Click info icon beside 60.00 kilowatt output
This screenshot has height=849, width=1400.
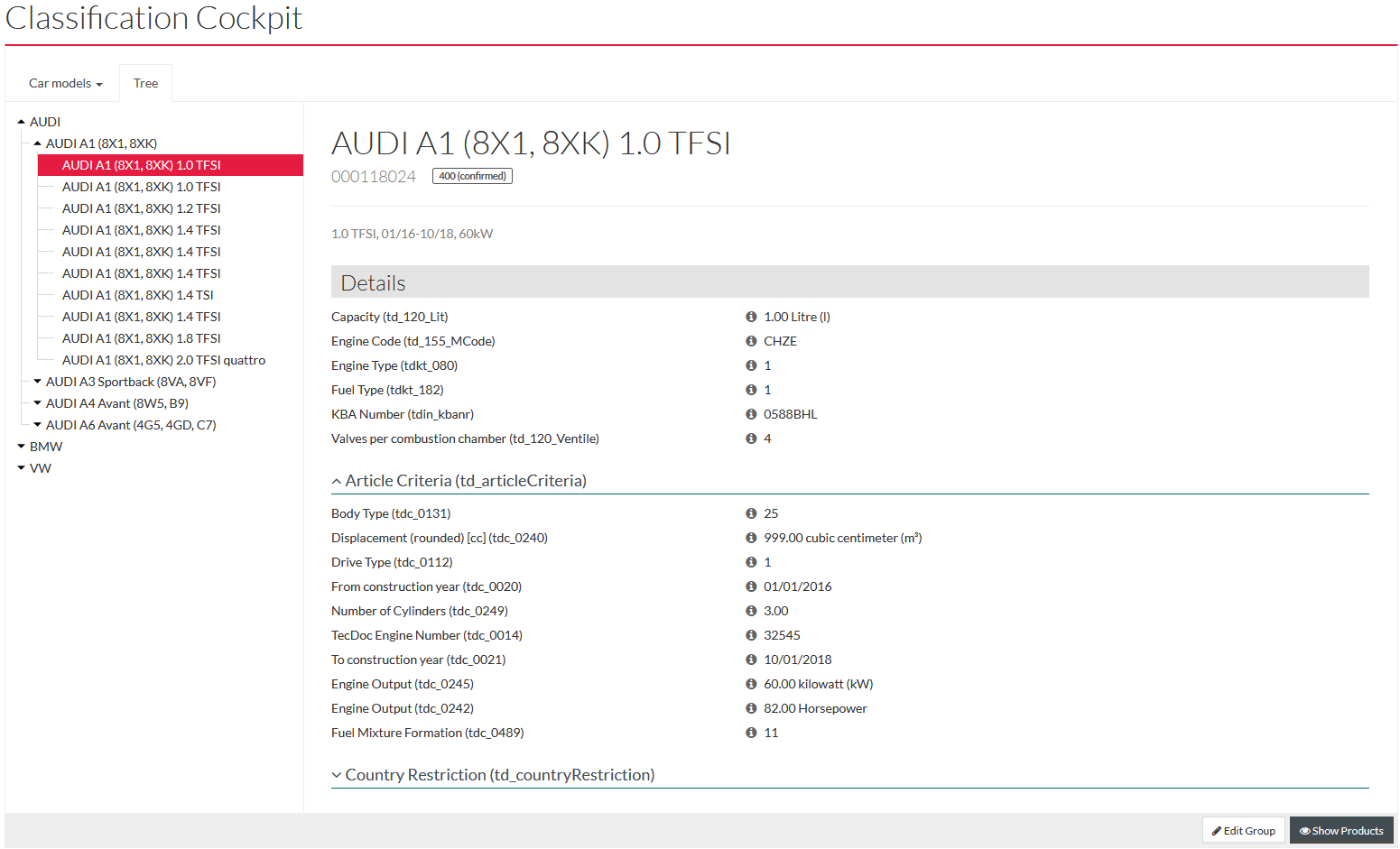coord(751,684)
